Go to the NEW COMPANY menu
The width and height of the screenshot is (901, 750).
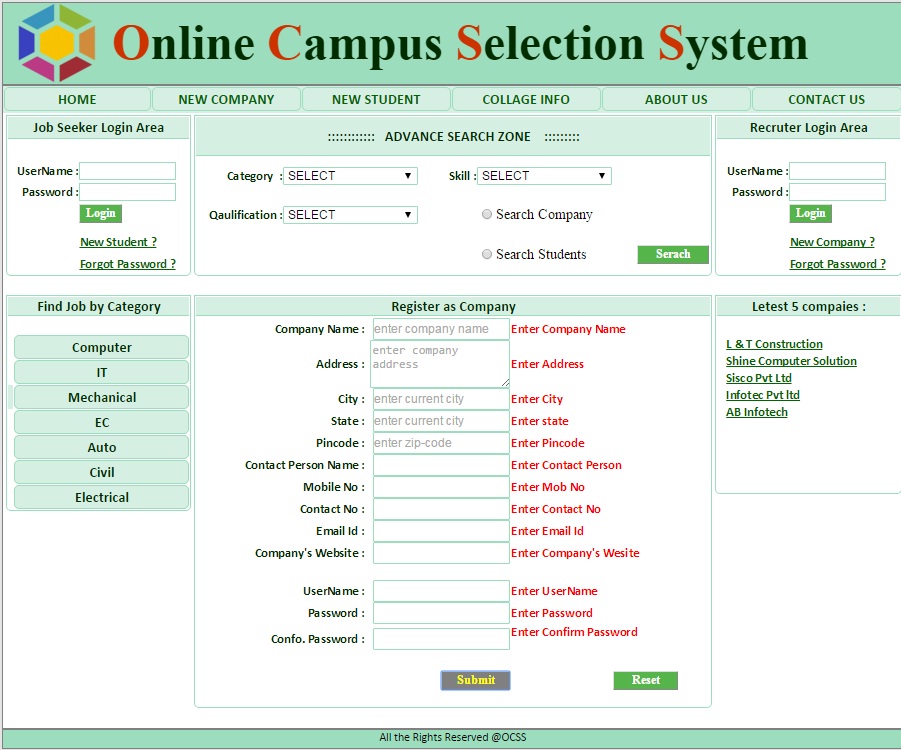click(x=226, y=99)
